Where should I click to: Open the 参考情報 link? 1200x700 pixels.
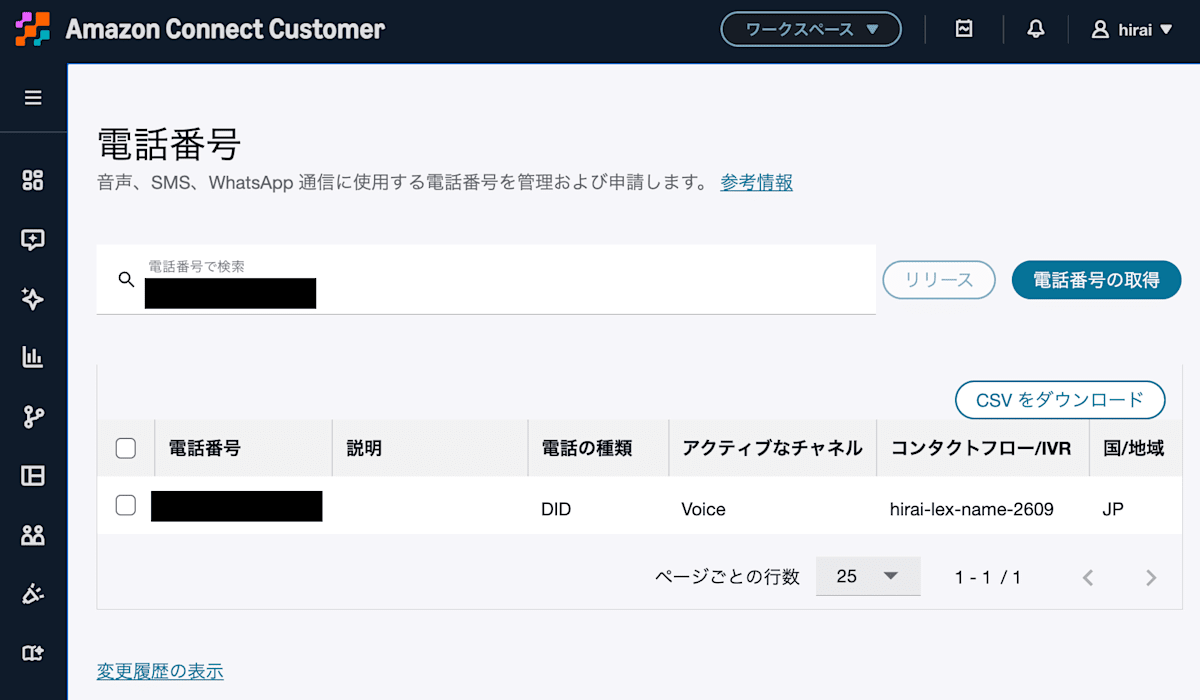(757, 183)
